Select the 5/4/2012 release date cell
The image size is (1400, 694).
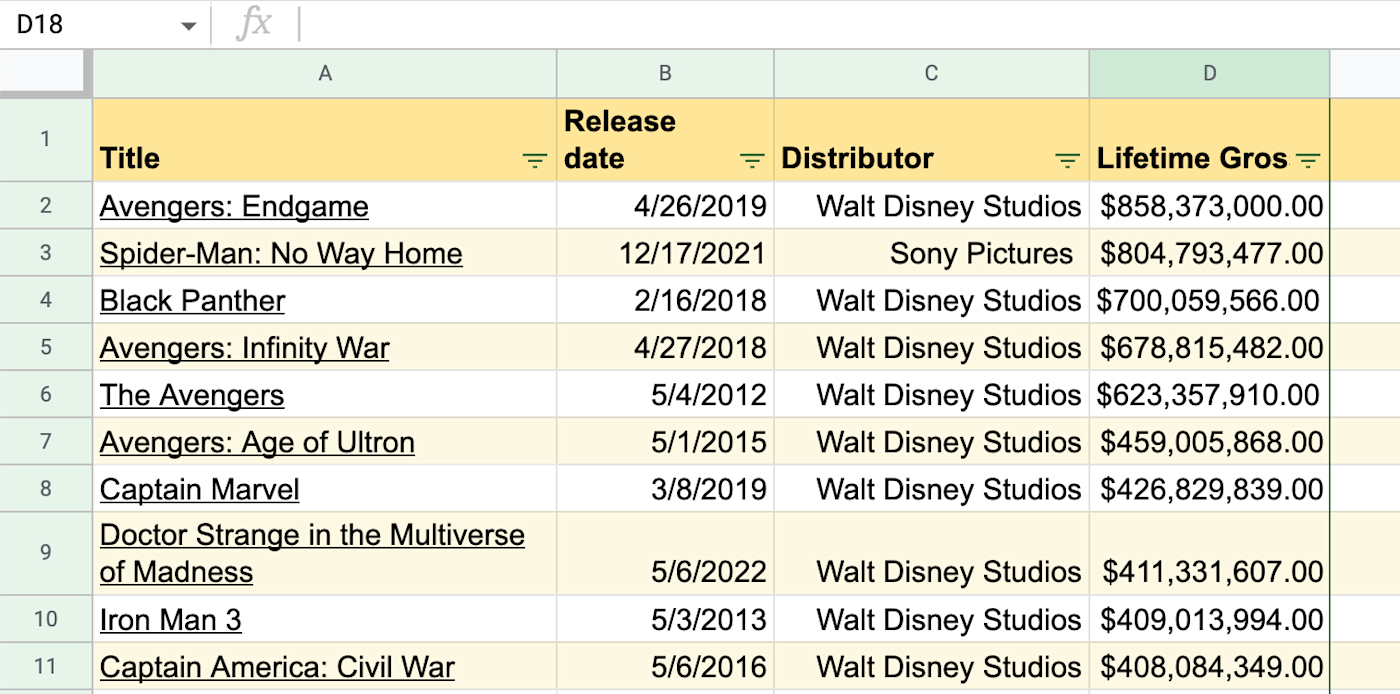coord(665,395)
